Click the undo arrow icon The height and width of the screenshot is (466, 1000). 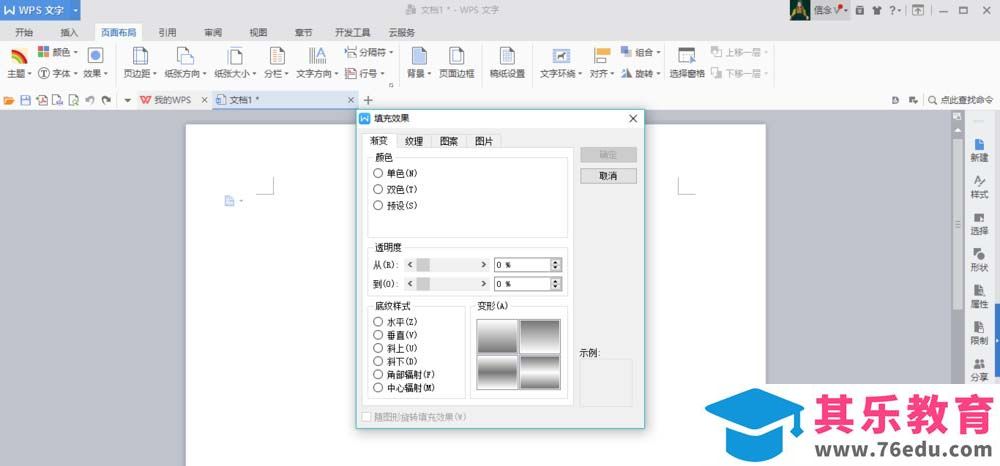coord(90,100)
